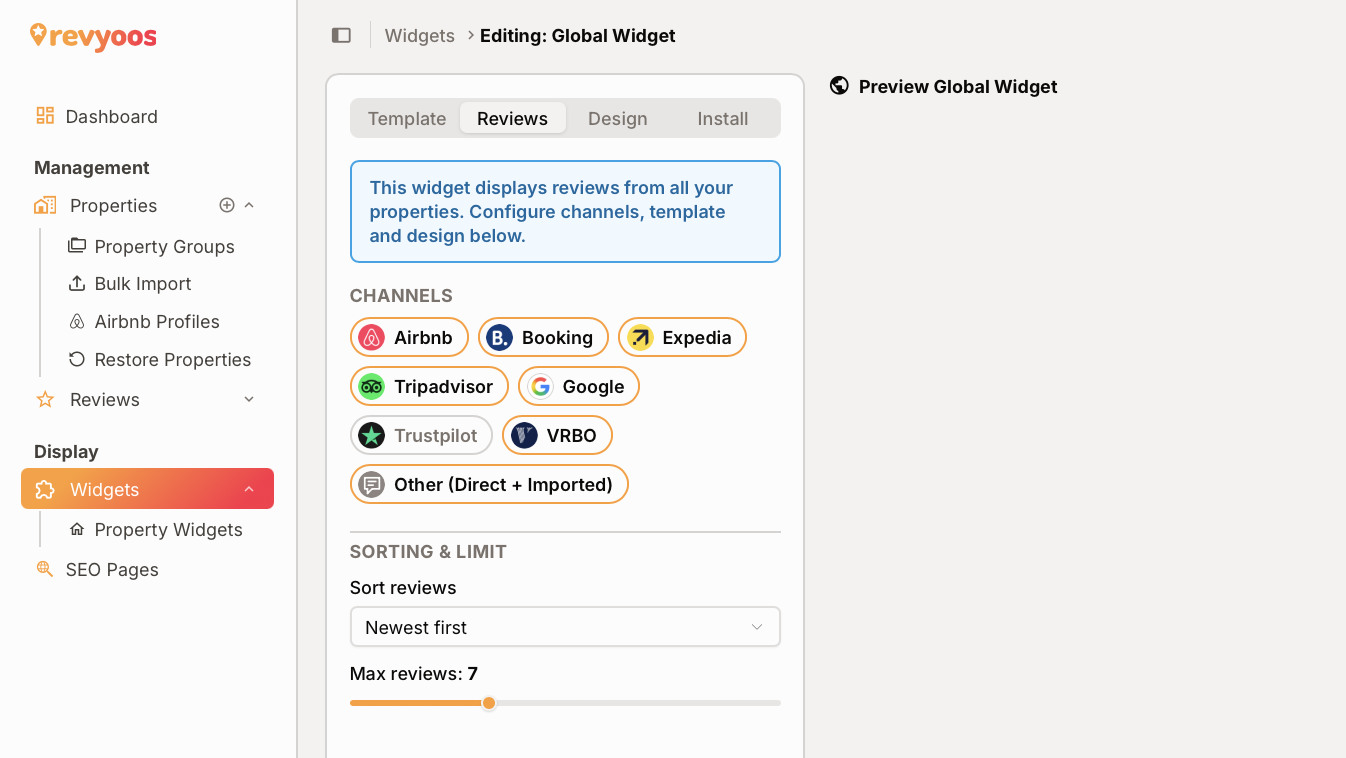Click the Sort reviews label
Image resolution: width=1346 pixels, height=758 pixels.
403,587
